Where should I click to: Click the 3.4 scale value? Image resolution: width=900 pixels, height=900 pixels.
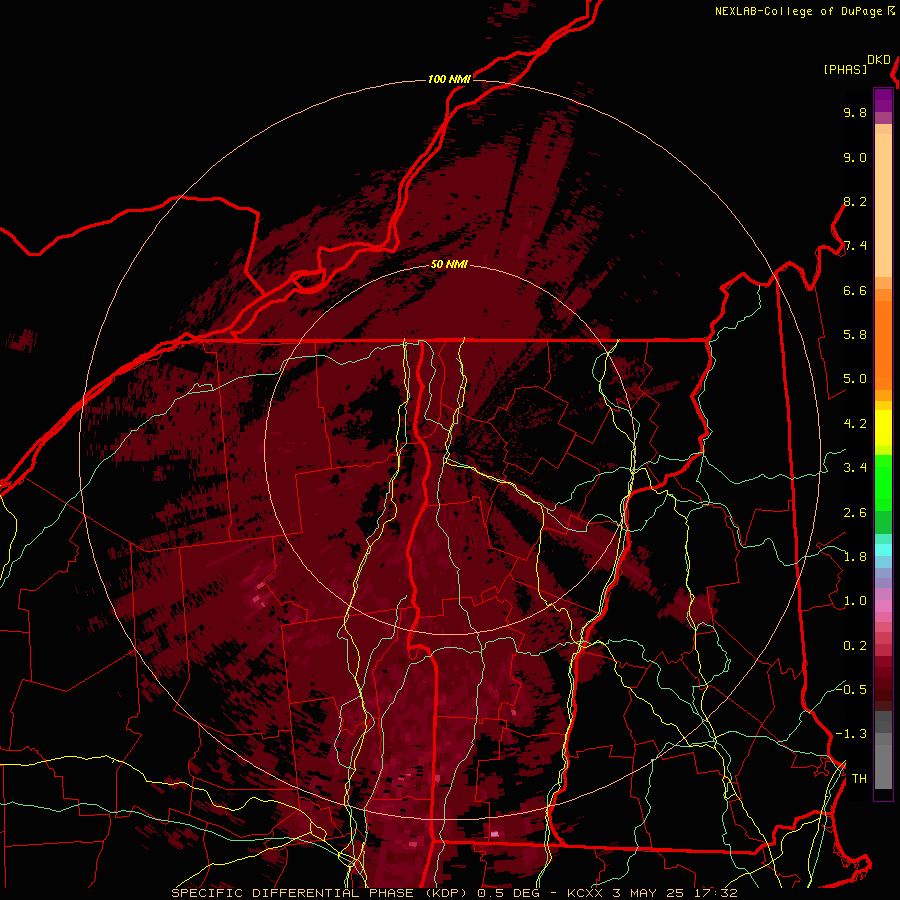pyautogui.click(x=855, y=468)
